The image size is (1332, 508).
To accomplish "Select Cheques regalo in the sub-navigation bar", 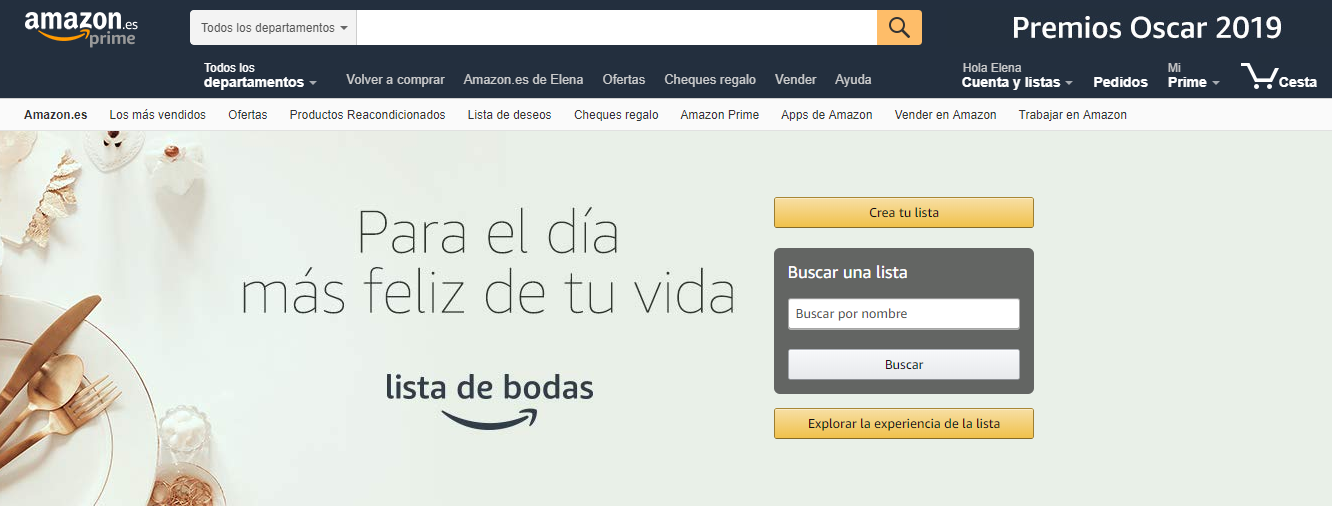I will click(616, 115).
